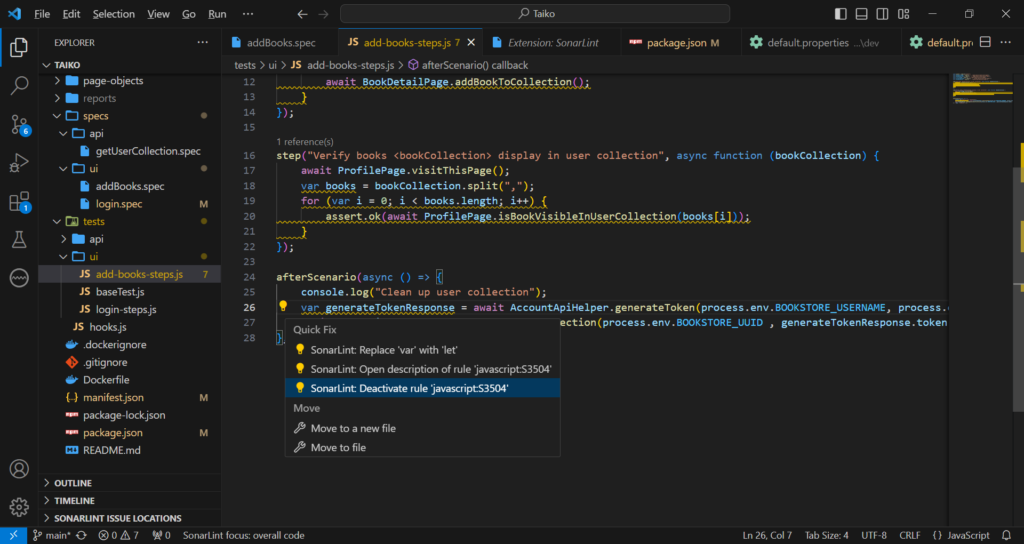This screenshot has width=1024, height=544.
Task: Click the lightbulb quick fix icon on line 26
Action: (283, 308)
